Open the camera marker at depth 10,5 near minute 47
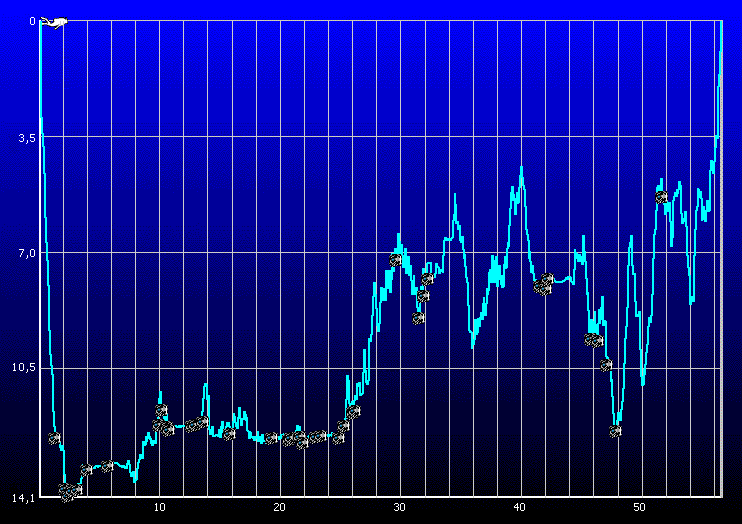 [x=606, y=365]
